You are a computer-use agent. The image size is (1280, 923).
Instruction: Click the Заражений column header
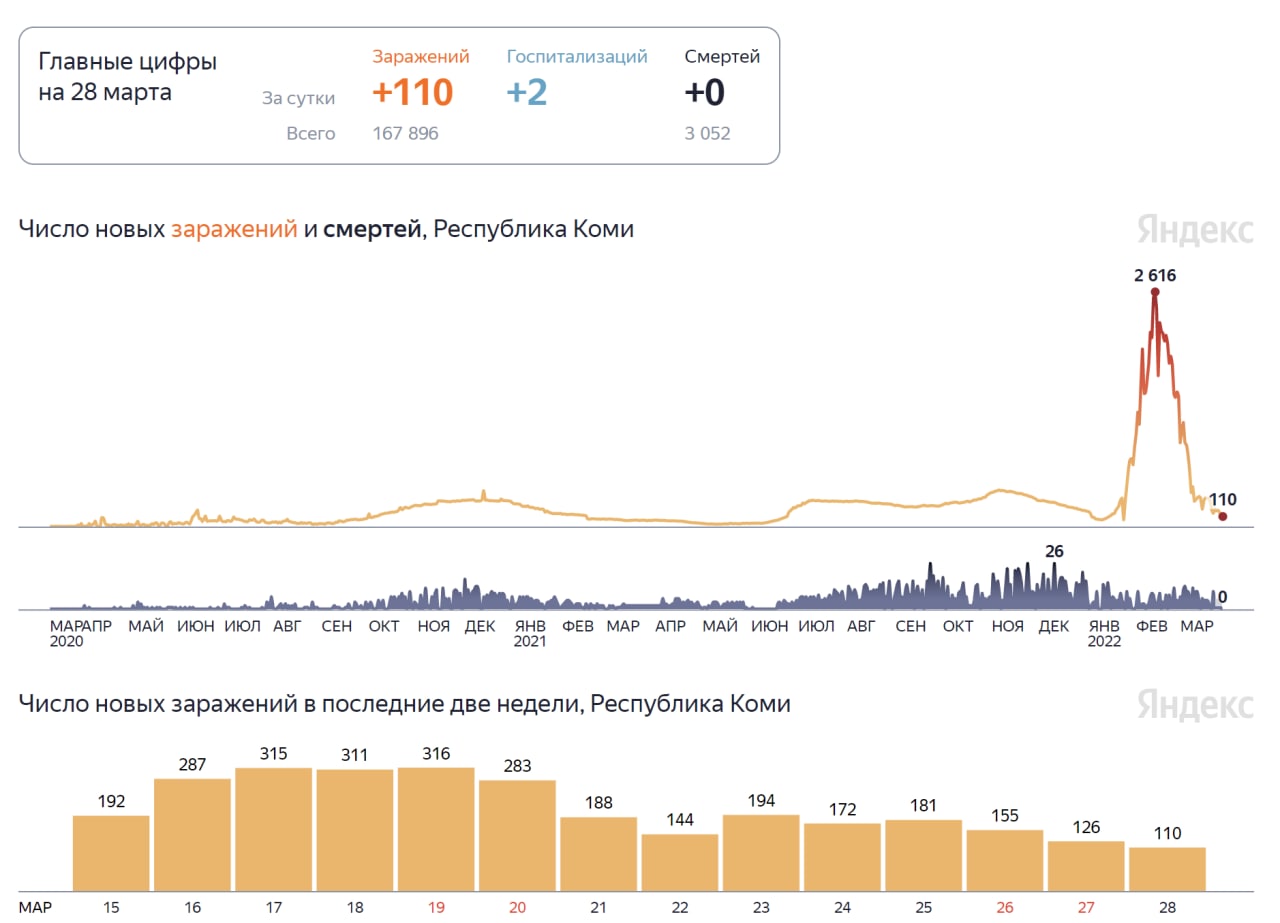pyautogui.click(x=420, y=57)
